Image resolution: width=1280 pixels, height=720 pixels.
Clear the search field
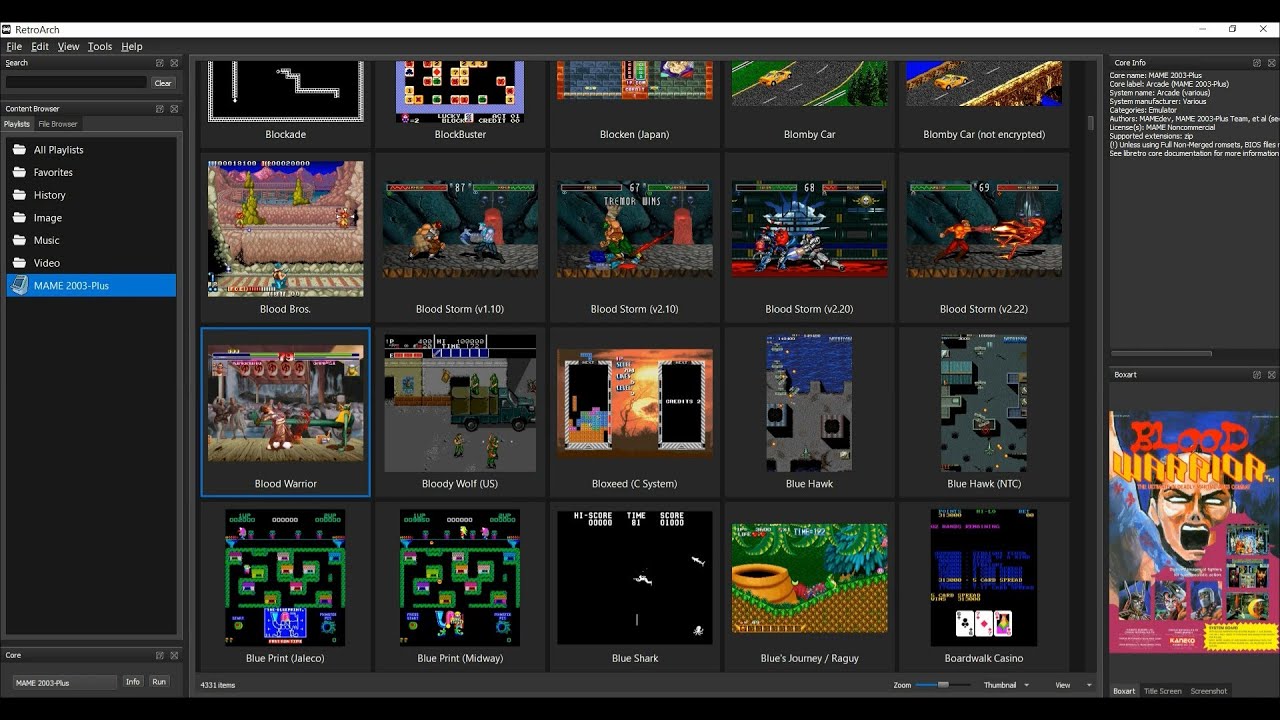[163, 83]
